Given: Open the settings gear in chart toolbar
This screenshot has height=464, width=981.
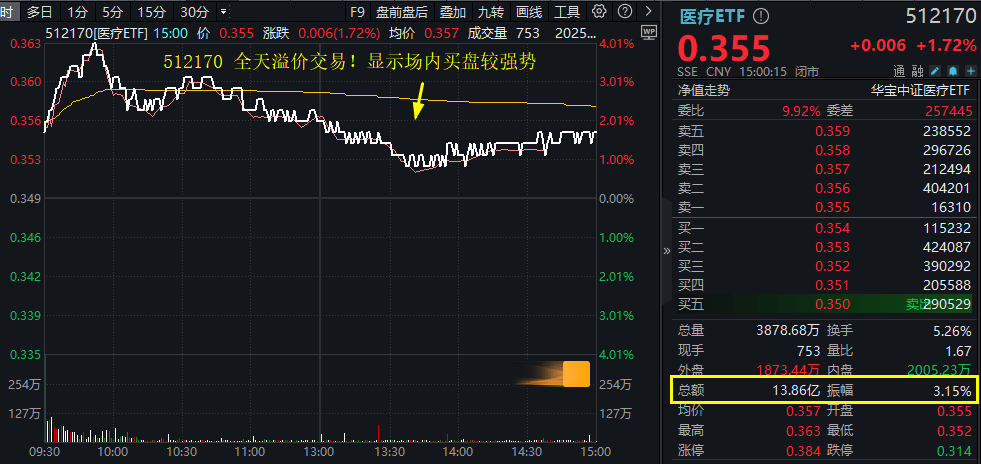Looking at the screenshot, I should coord(599,11).
